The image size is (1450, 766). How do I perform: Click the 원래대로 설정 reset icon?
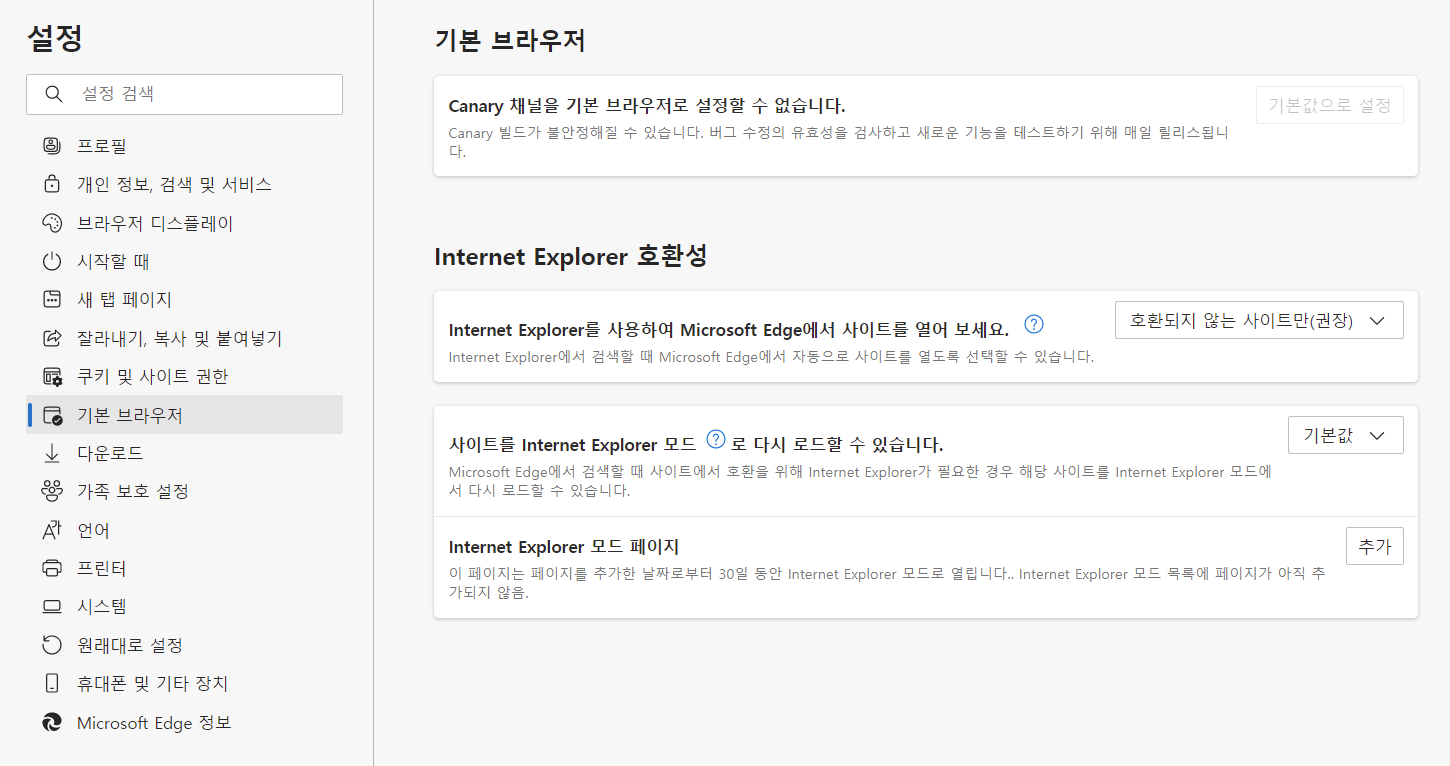tap(52, 645)
